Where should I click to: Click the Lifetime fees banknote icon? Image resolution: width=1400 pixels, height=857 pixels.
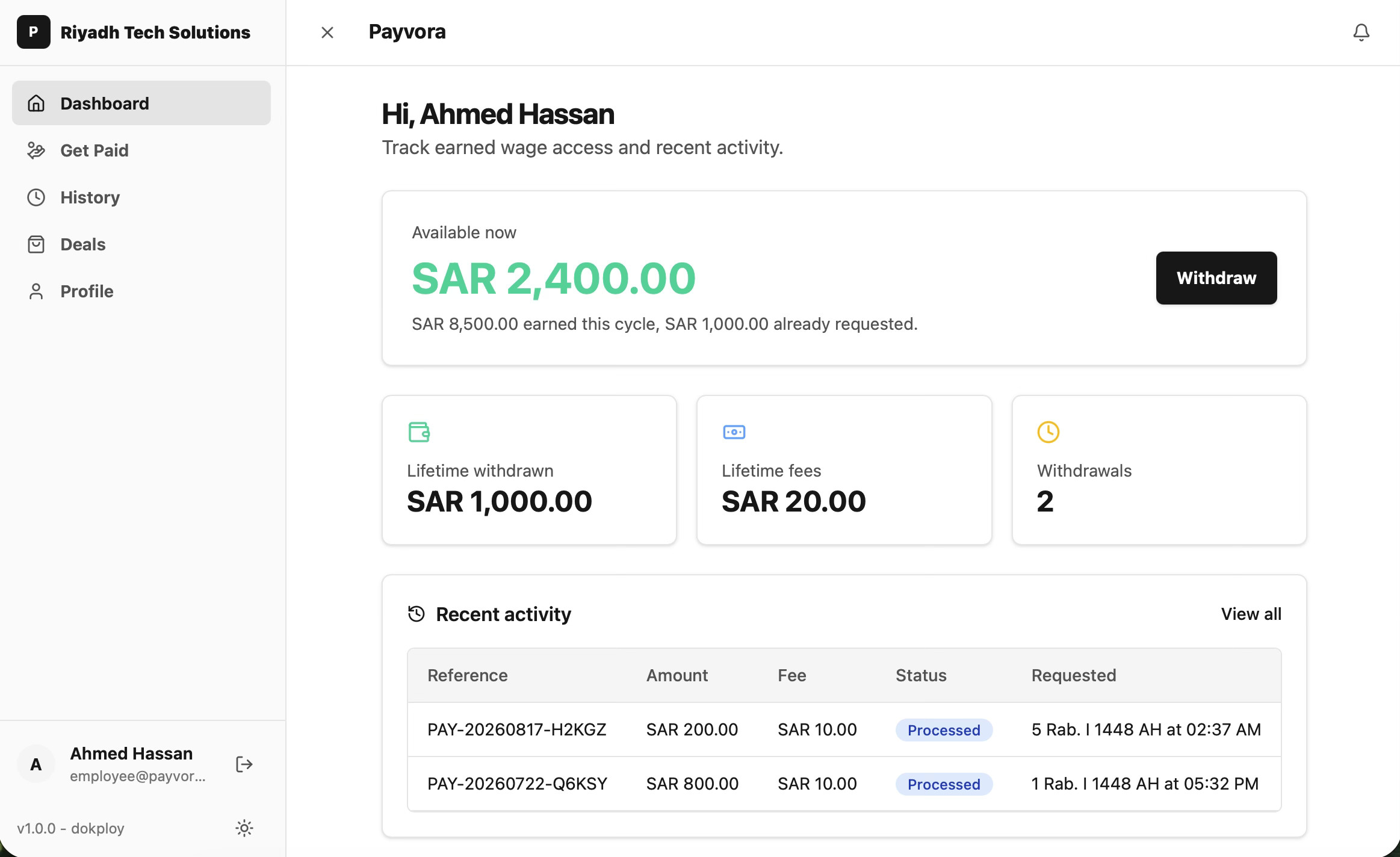click(734, 432)
